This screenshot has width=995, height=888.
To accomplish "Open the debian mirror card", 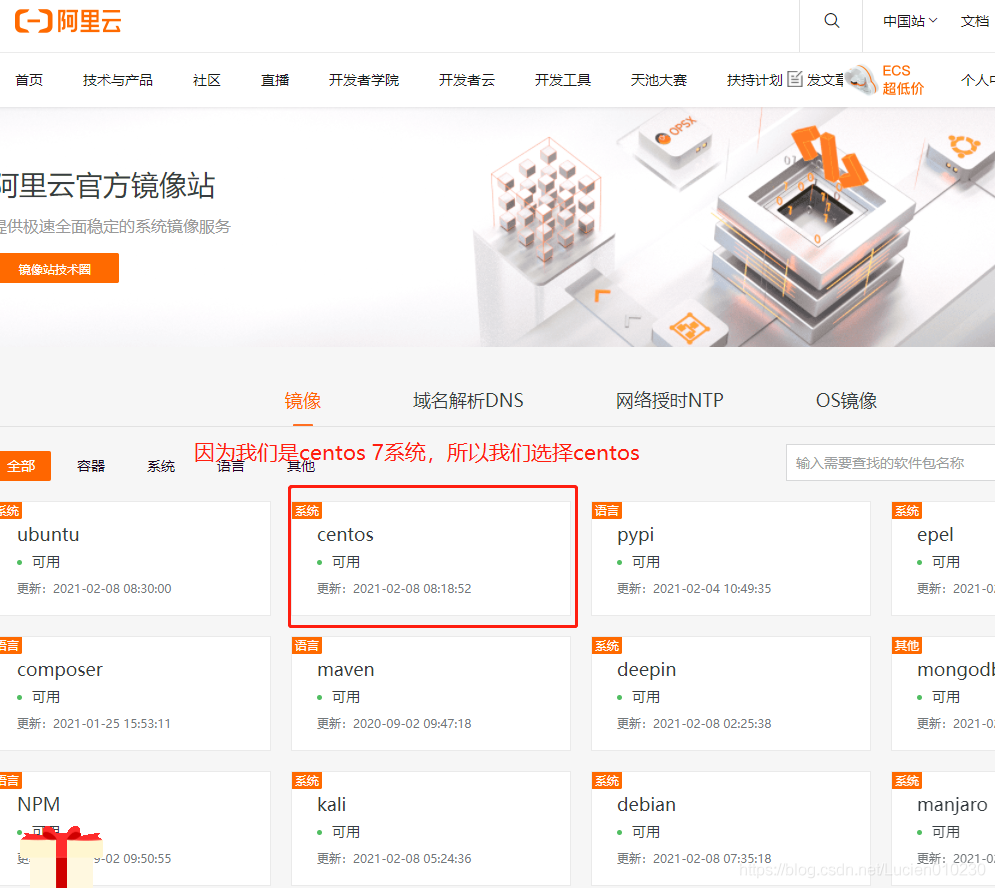I will tap(731, 828).
